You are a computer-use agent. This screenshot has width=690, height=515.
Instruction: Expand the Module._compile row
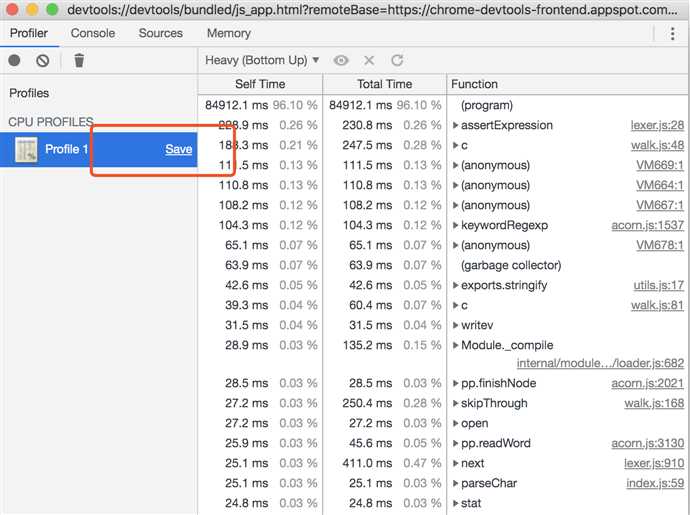pyautogui.click(x=455, y=345)
